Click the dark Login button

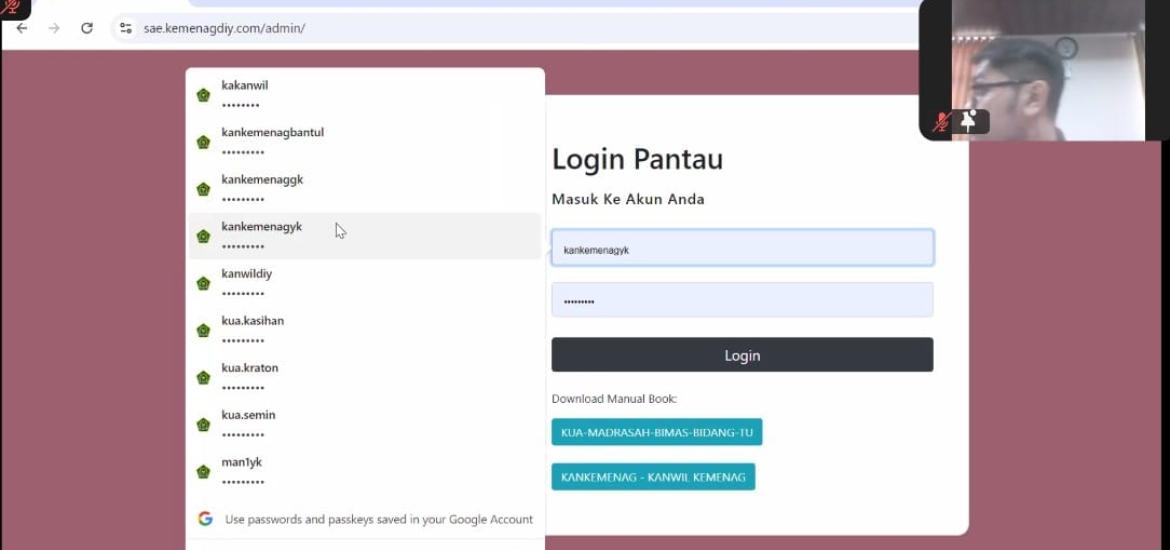point(742,354)
